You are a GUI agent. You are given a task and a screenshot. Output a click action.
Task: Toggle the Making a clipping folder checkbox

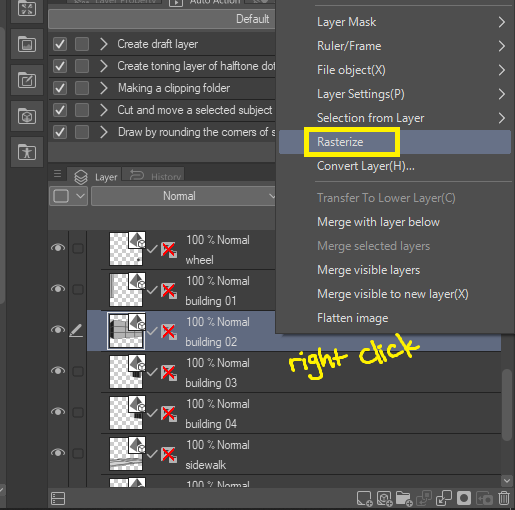tap(60, 88)
